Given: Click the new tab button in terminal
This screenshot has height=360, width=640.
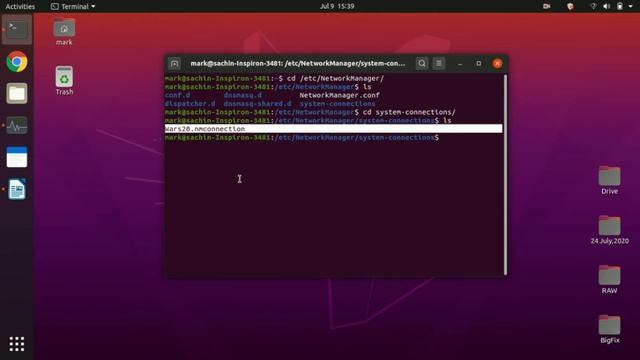Looking at the screenshot, I should [175, 64].
